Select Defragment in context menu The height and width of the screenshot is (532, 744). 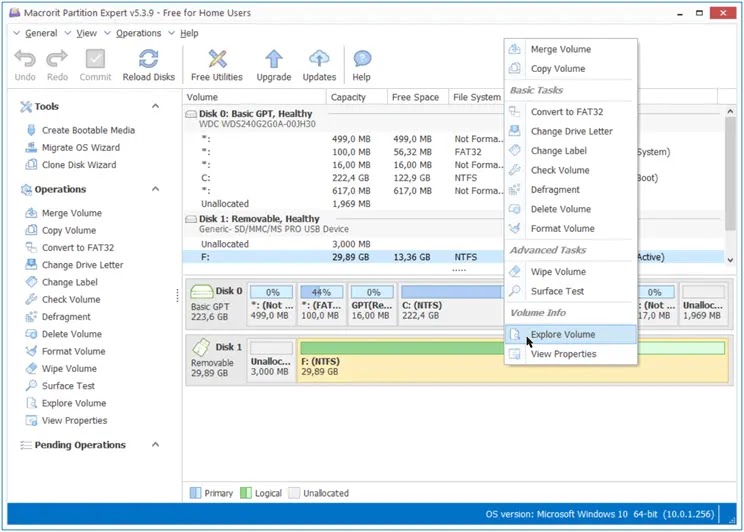[x=571, y=190]
